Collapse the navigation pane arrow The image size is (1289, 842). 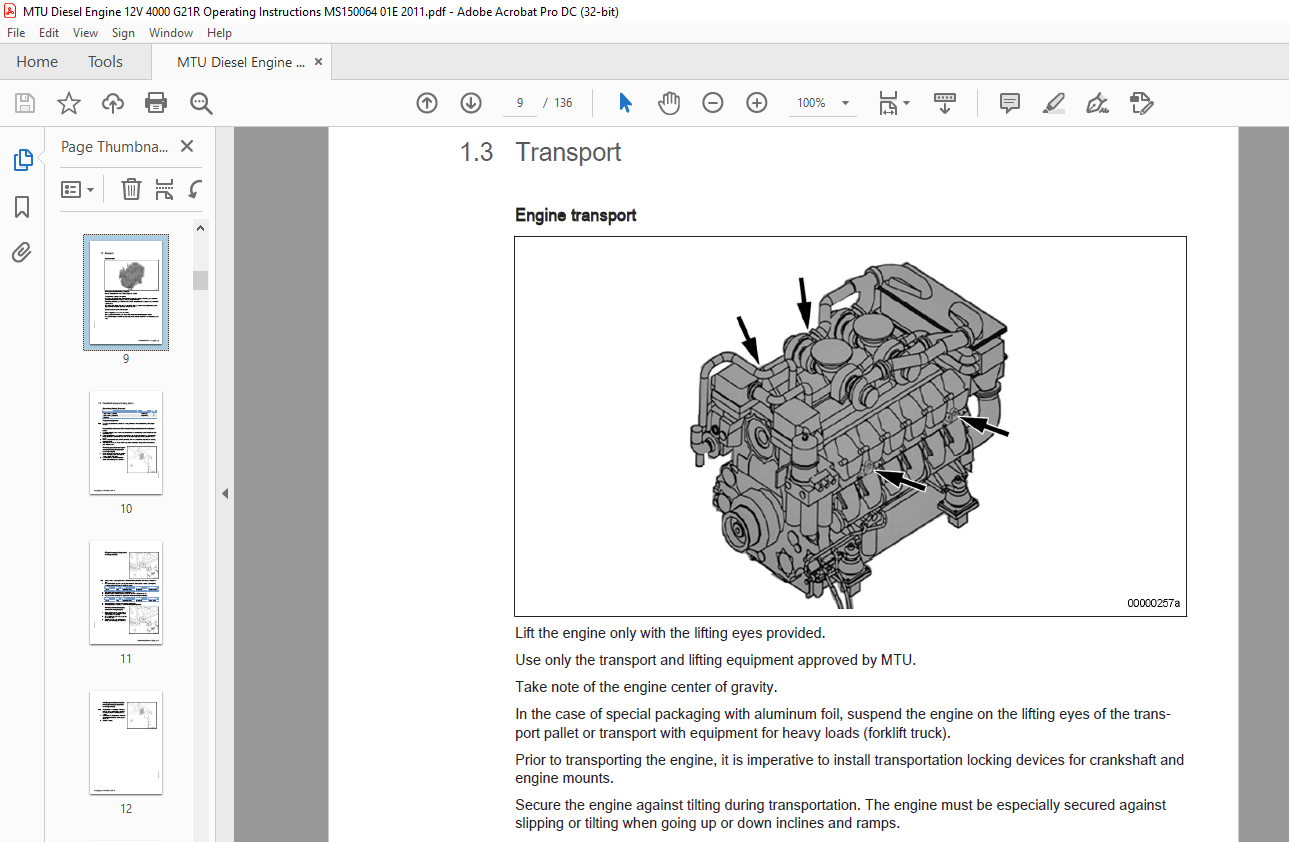[225, 493]
